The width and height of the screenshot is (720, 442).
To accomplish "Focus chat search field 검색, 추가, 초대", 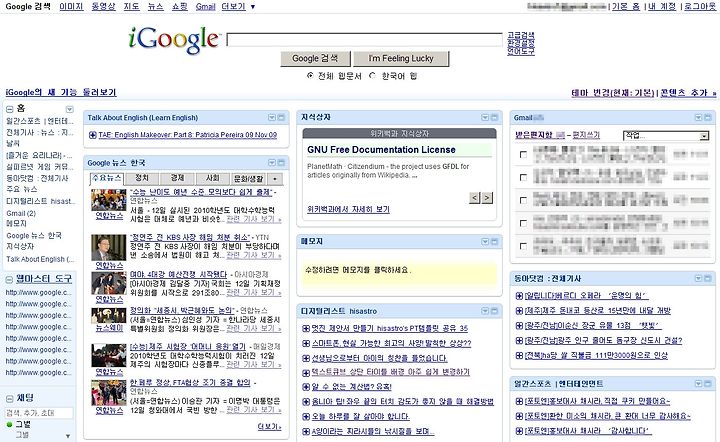I will point(39,413).
